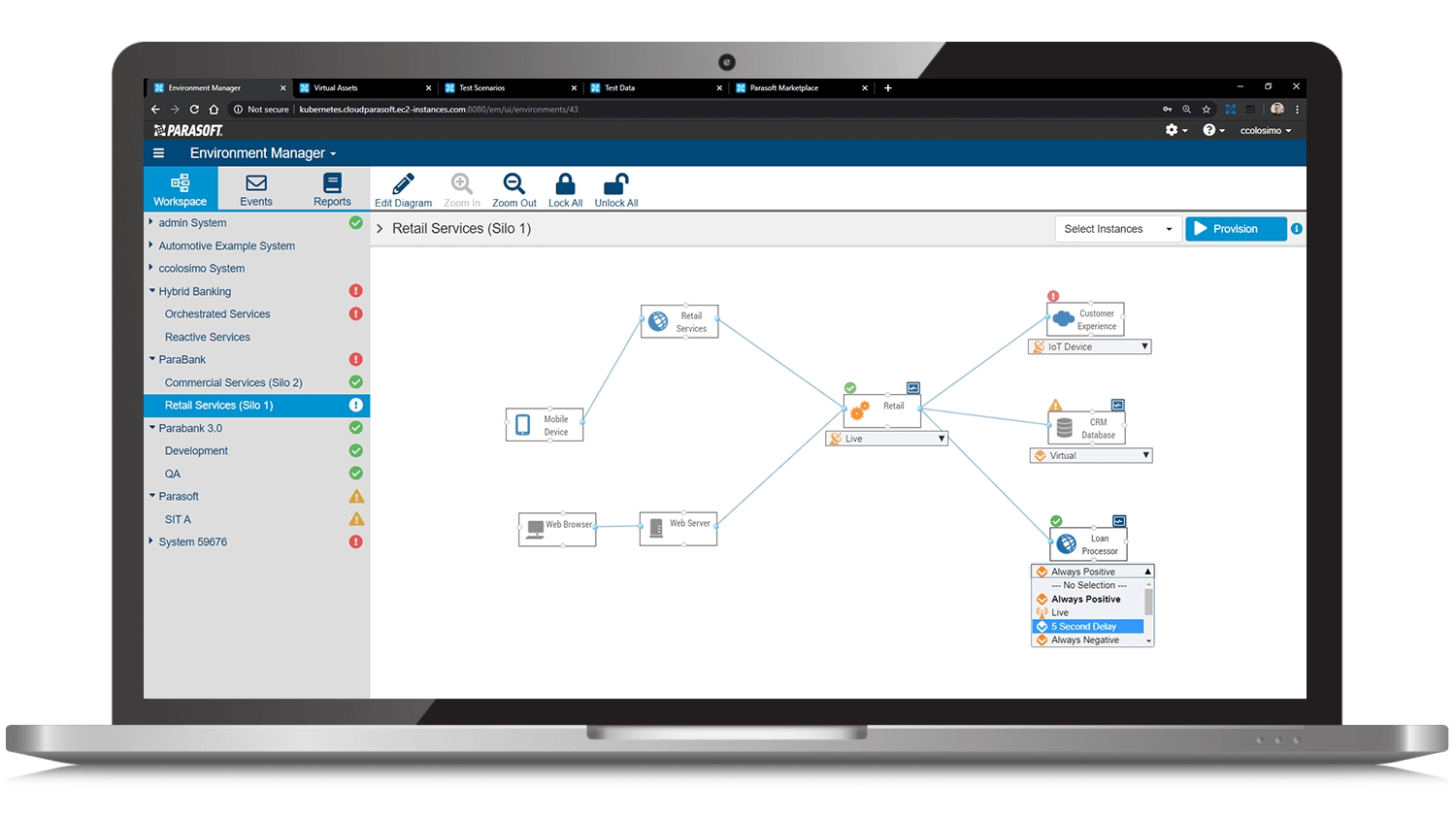Select the Orchestrated Services environment
Viewport: 1456px width, 818px height.
(217, 314)
